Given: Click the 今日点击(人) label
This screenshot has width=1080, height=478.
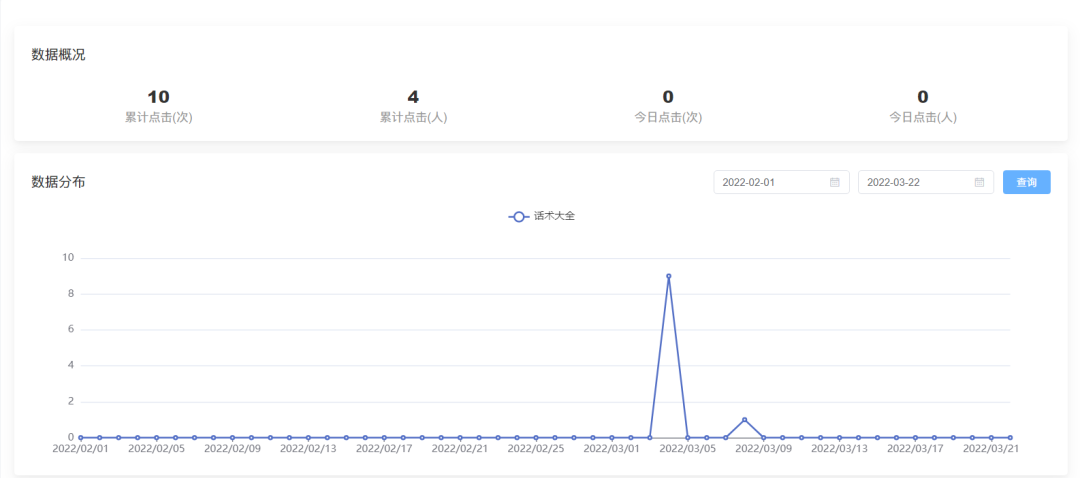Looking at the screenshot, I should click(x=923, y=118).
